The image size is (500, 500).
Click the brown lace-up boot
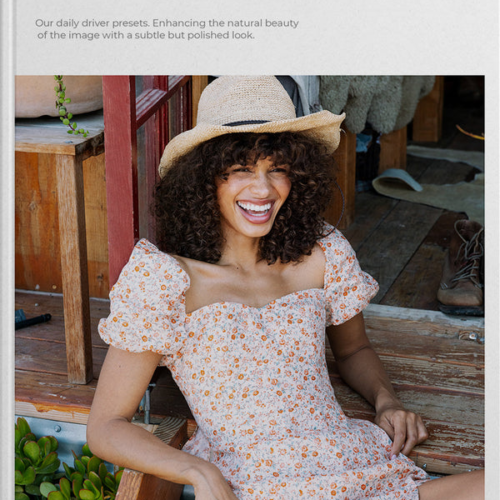(x=462, y=265)
